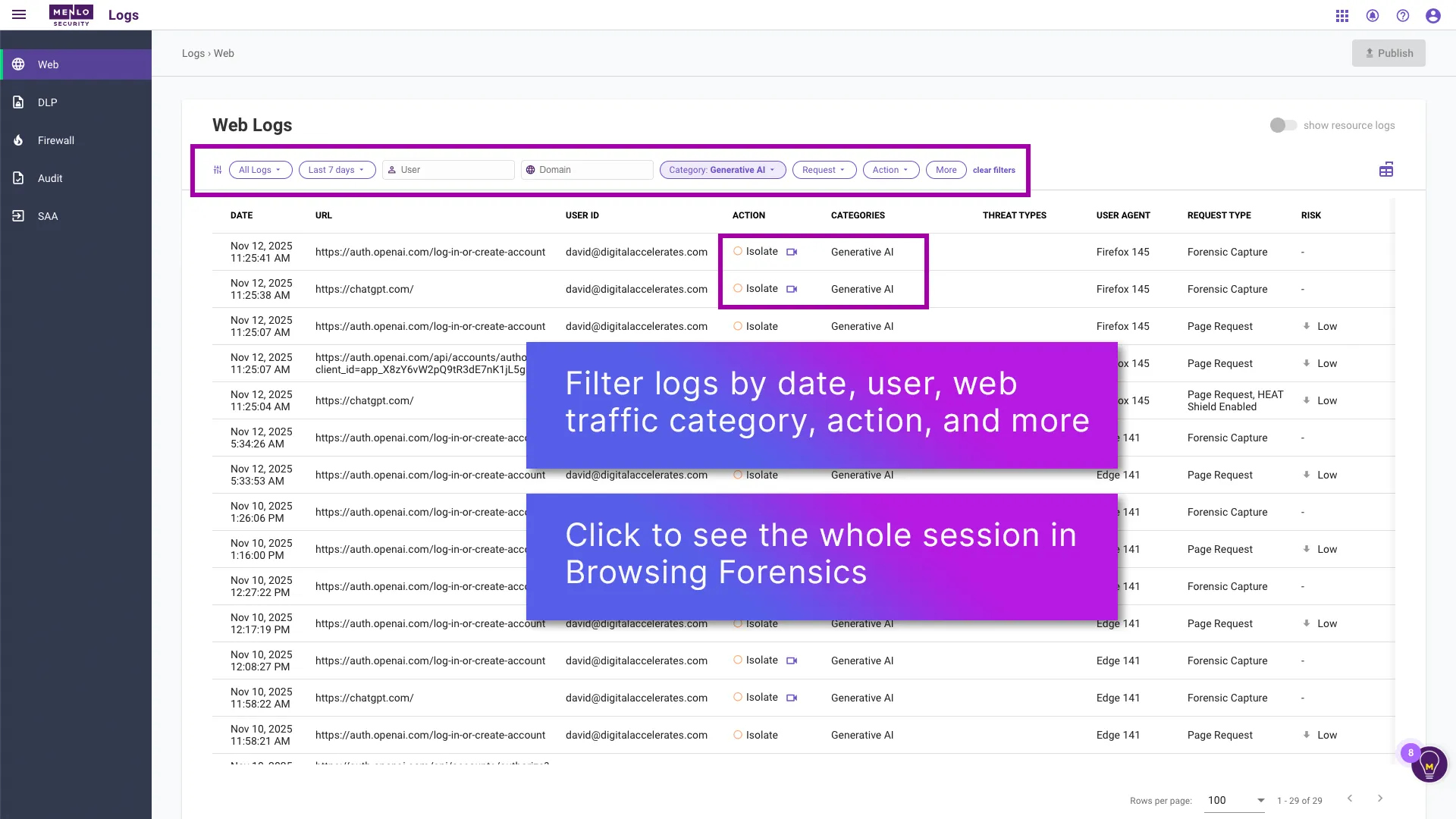Open the help icon in the top bar

click(x=1403, y=15)
